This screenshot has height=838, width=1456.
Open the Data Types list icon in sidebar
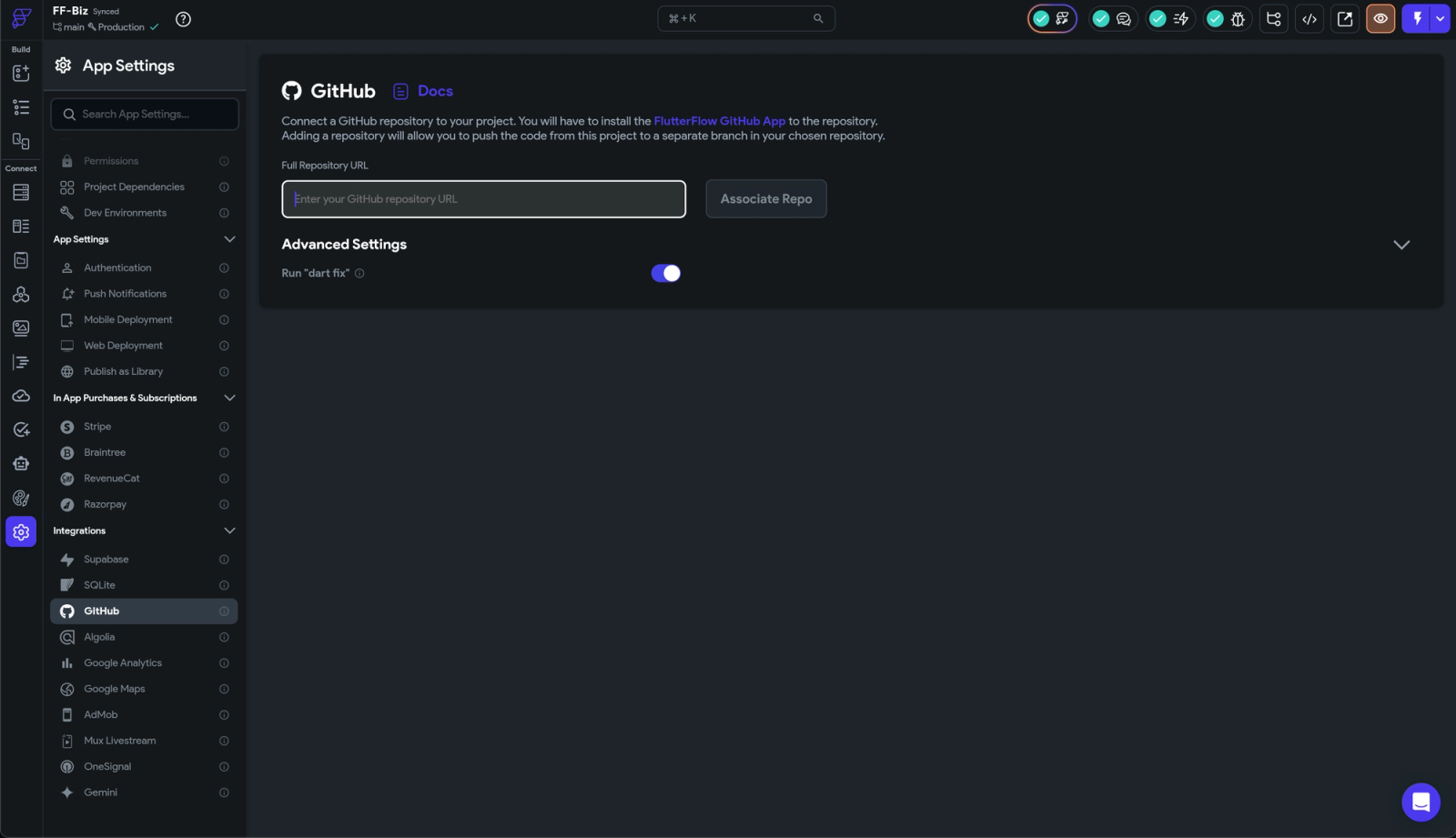21,226
